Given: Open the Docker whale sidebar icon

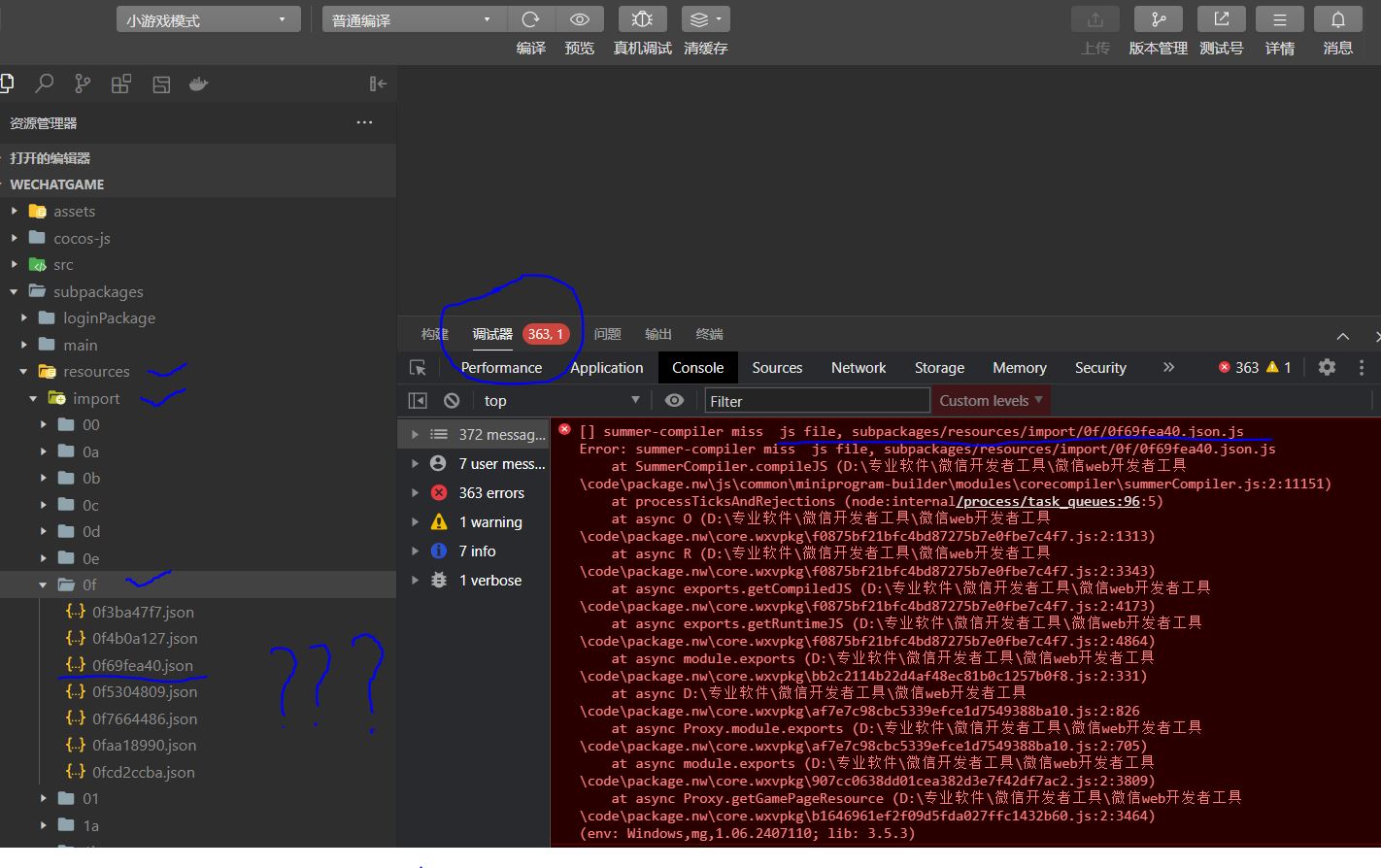Looking at the screenshot, I should coord(199,84).
